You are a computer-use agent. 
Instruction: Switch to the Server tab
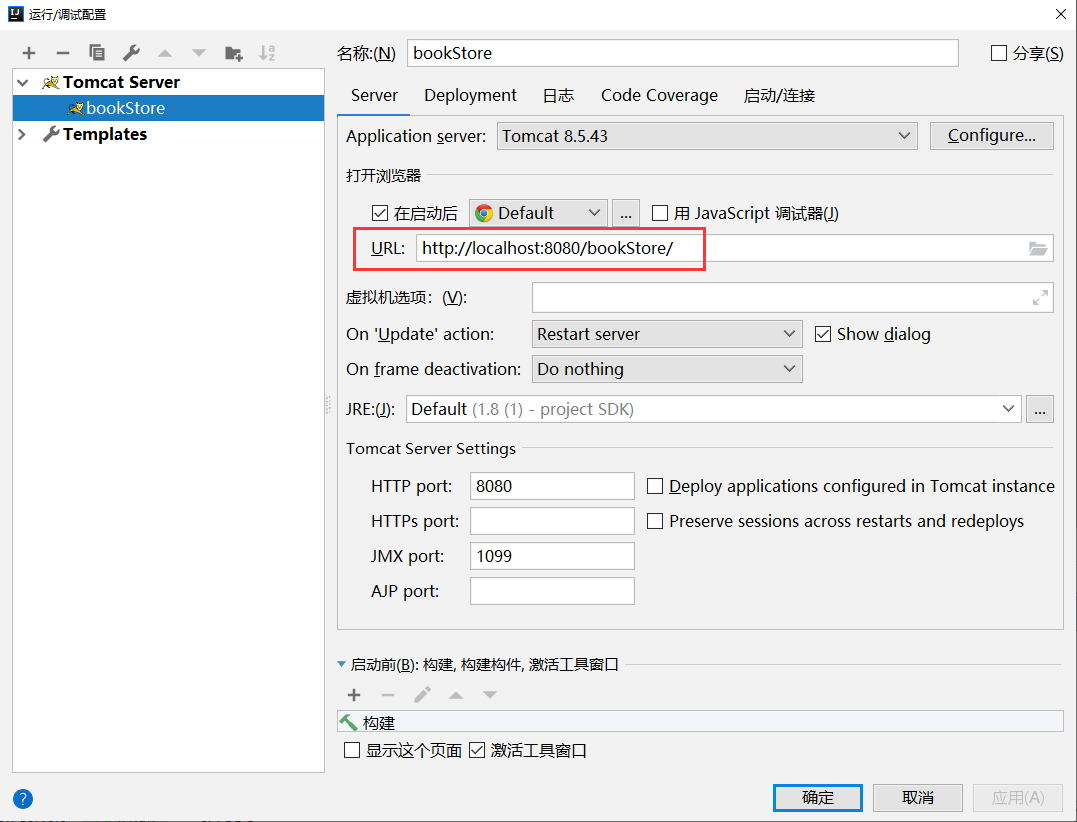374,95
